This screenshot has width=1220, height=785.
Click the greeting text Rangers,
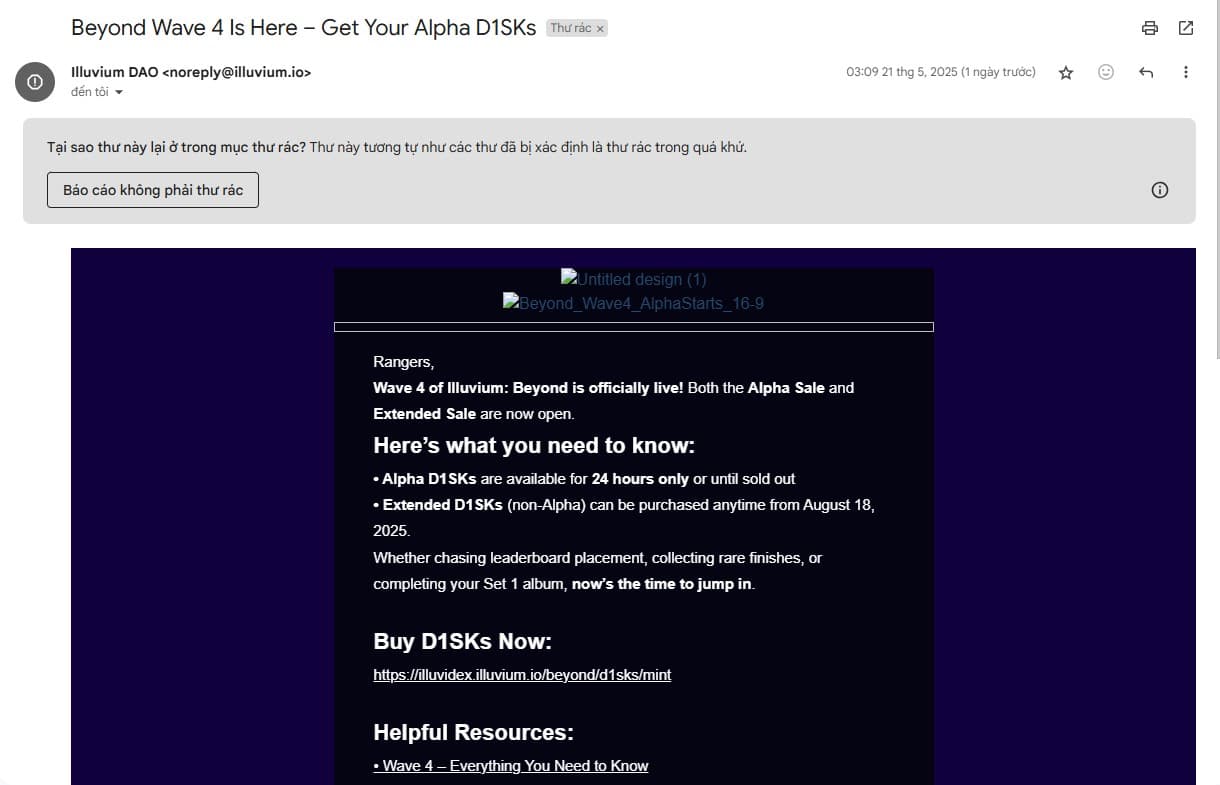tap(404, 362)
